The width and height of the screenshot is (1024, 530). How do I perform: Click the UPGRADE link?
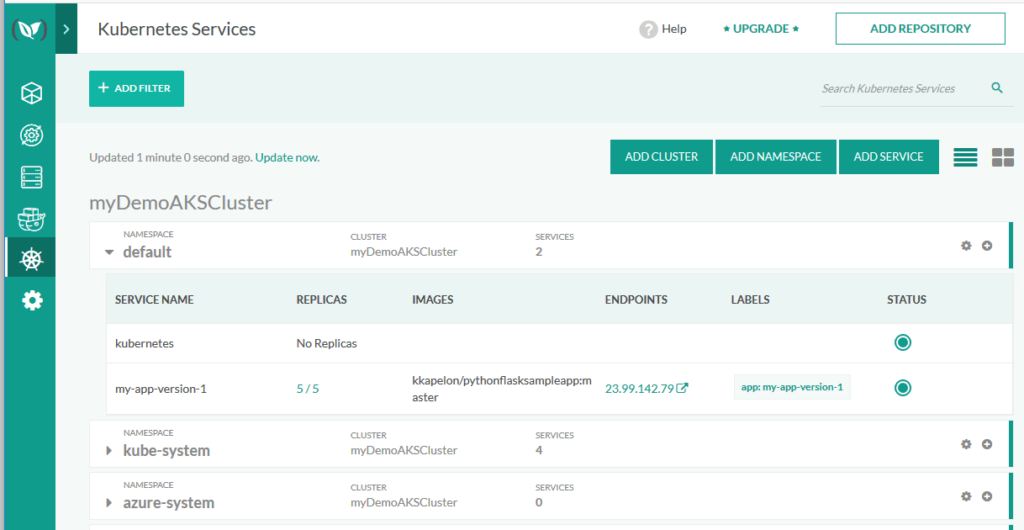coord(761,29)
